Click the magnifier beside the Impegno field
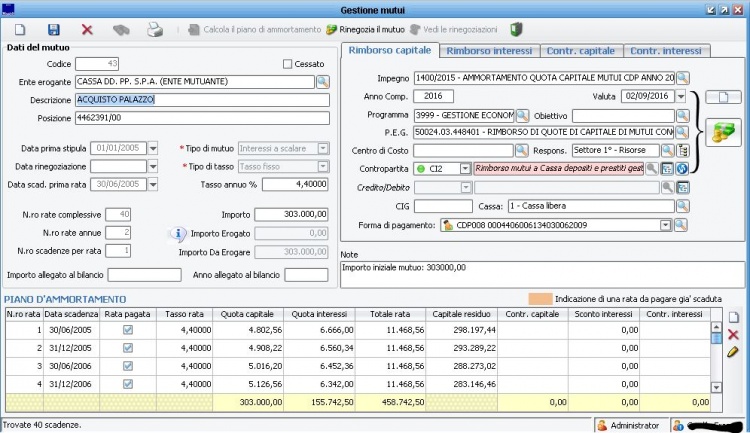Viewport: 750px width, 433px height. [x=682, y=77]
